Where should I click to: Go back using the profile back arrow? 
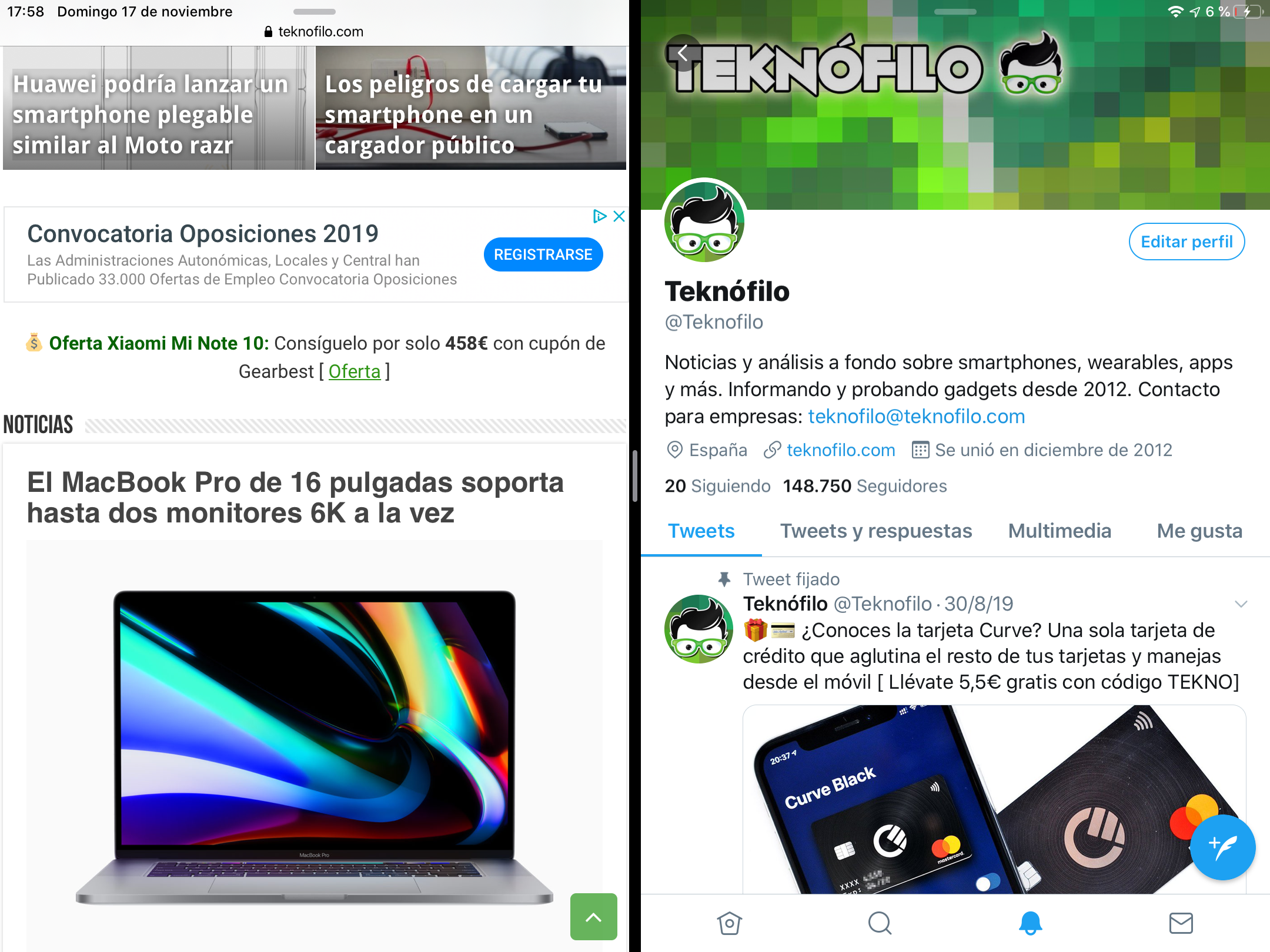tap(683, 53)
